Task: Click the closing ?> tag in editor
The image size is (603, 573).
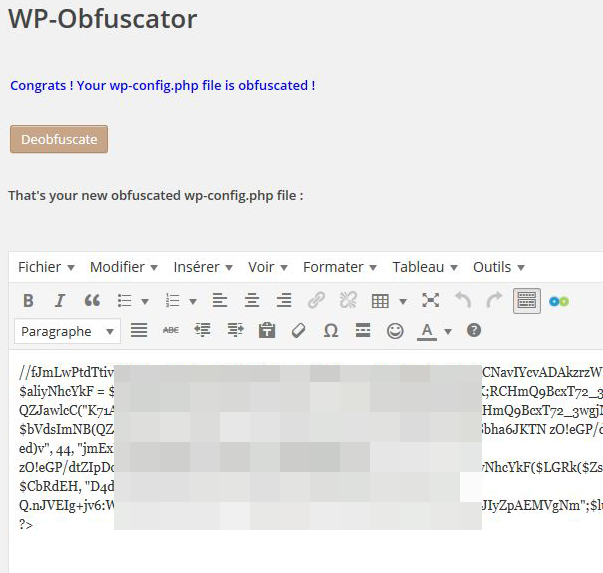Action: click(x=26, y=524)
